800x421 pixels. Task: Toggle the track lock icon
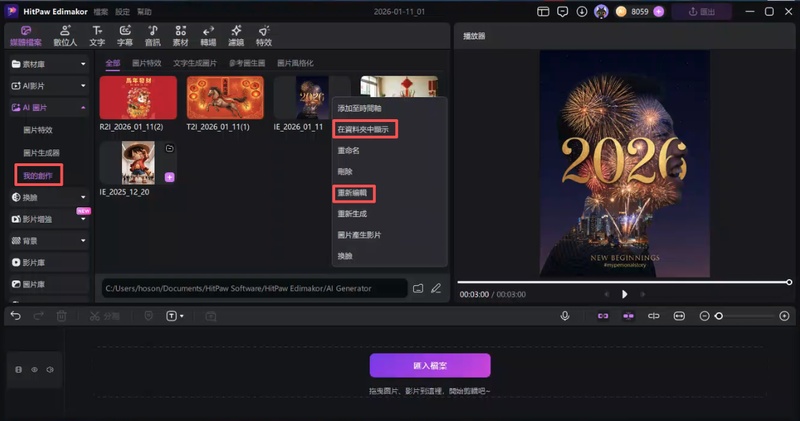(18, 369)
